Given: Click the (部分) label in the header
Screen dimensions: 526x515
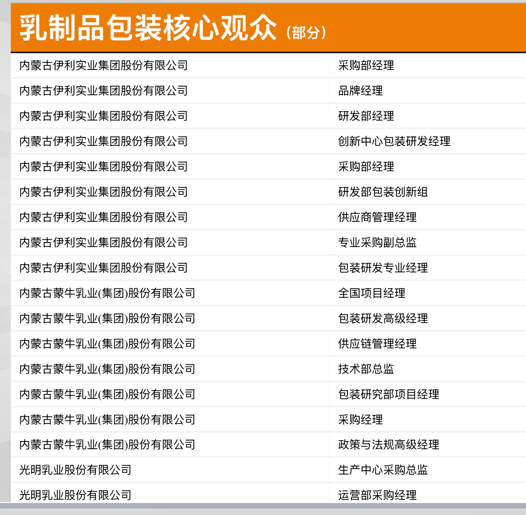Looking at the screenshot, I should (306, 33).
